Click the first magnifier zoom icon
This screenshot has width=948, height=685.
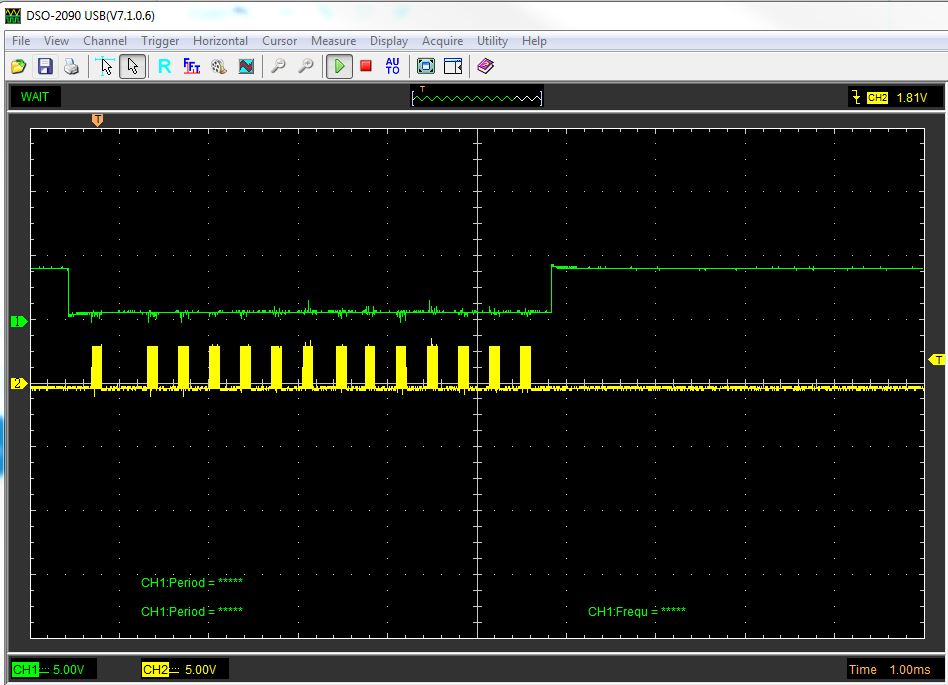click(279, 66)
